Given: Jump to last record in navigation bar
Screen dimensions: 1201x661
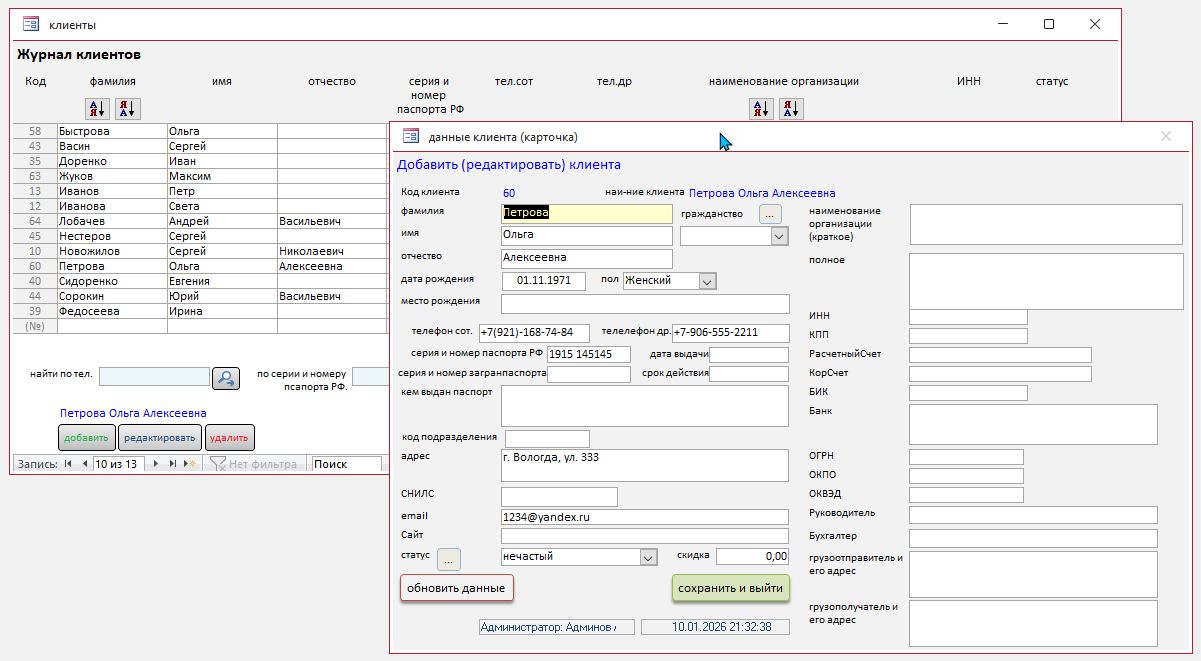Looking at the screenshot, I should click(x=172, y=464).
